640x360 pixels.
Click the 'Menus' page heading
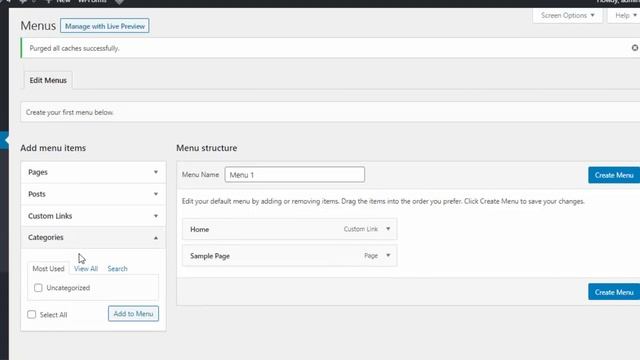click(x=38, y=26)
